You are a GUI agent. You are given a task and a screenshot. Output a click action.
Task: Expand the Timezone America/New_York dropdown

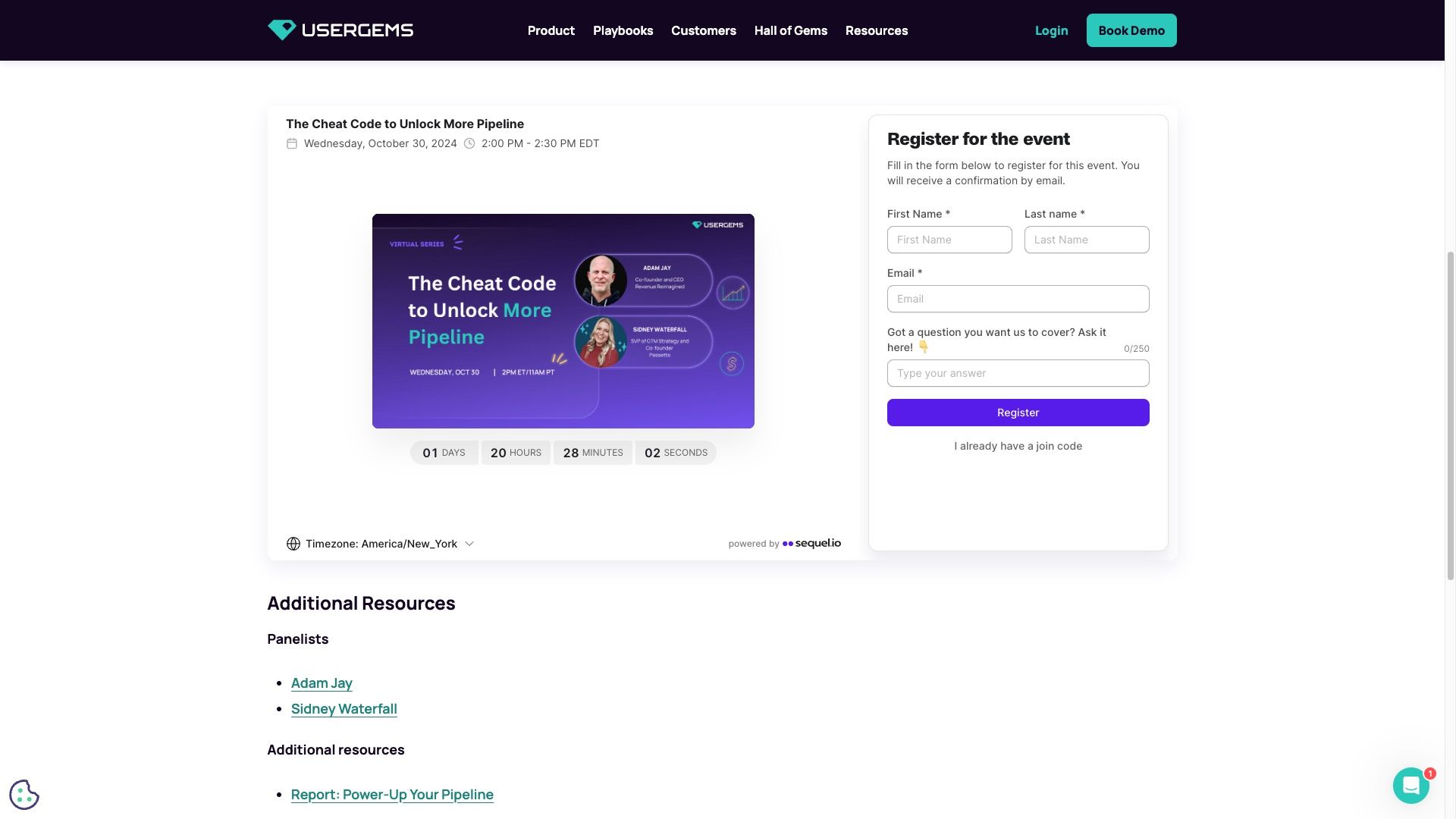[x=381, y=544]
